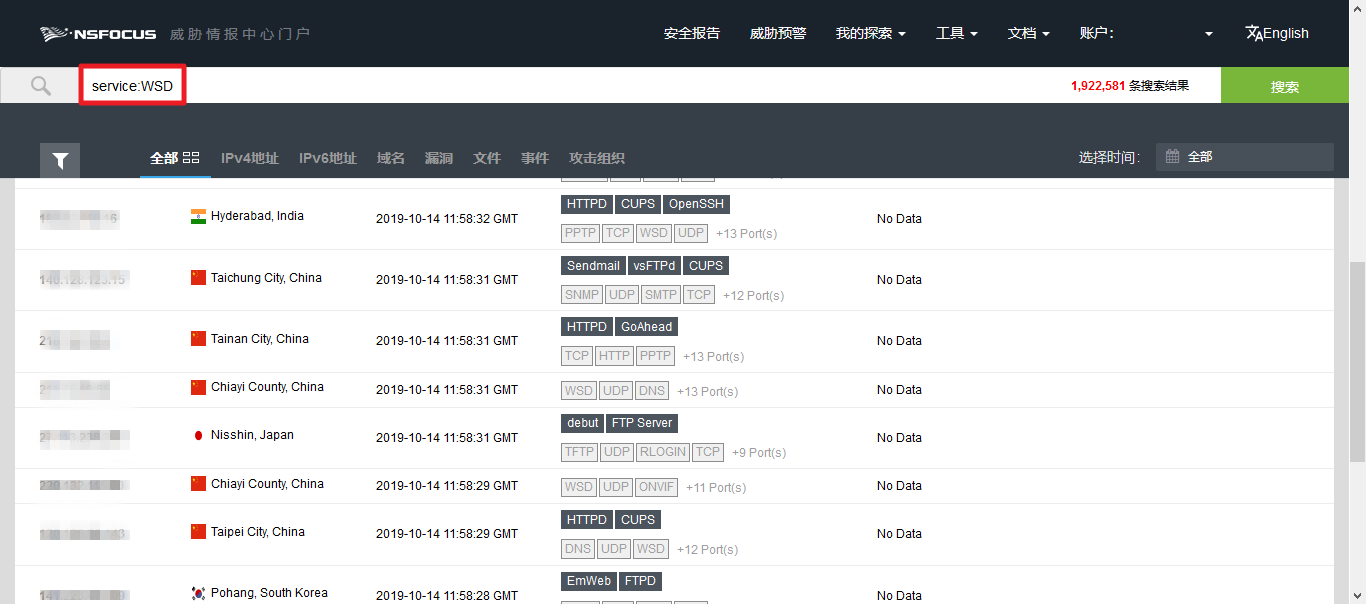Click the OpenSSH tag in Hyderabad row
The width and height of the screenshot is (1366, 604).
(x=697, y=204)
